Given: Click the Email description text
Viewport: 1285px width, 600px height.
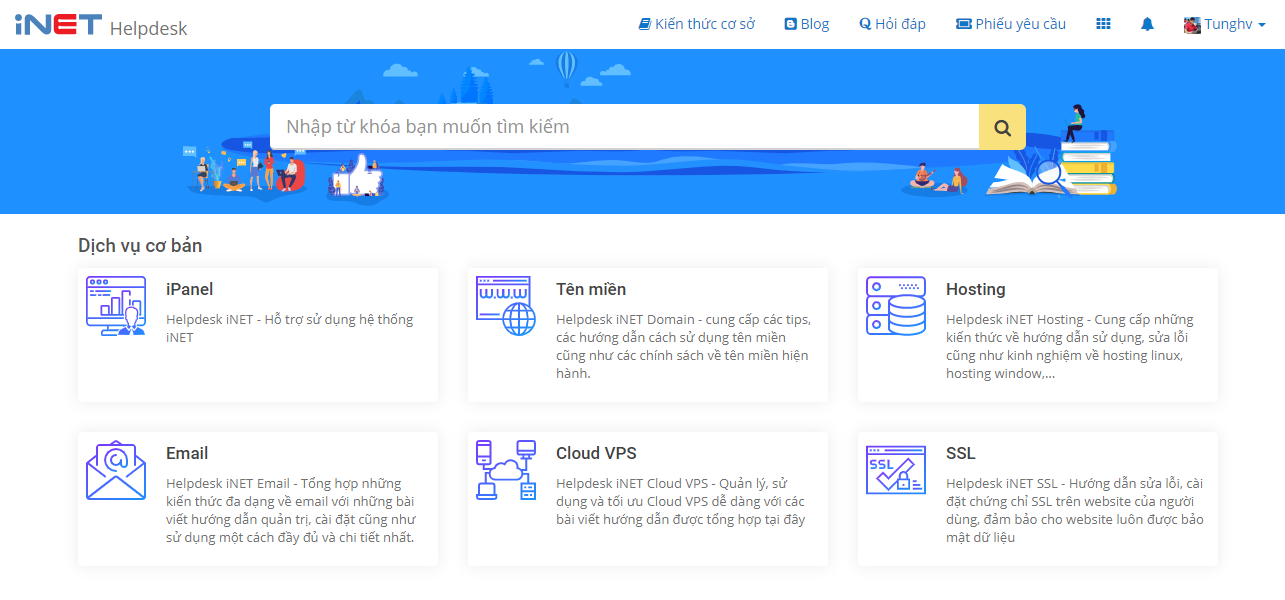Looking at the screenshot, I should (290, 511).
